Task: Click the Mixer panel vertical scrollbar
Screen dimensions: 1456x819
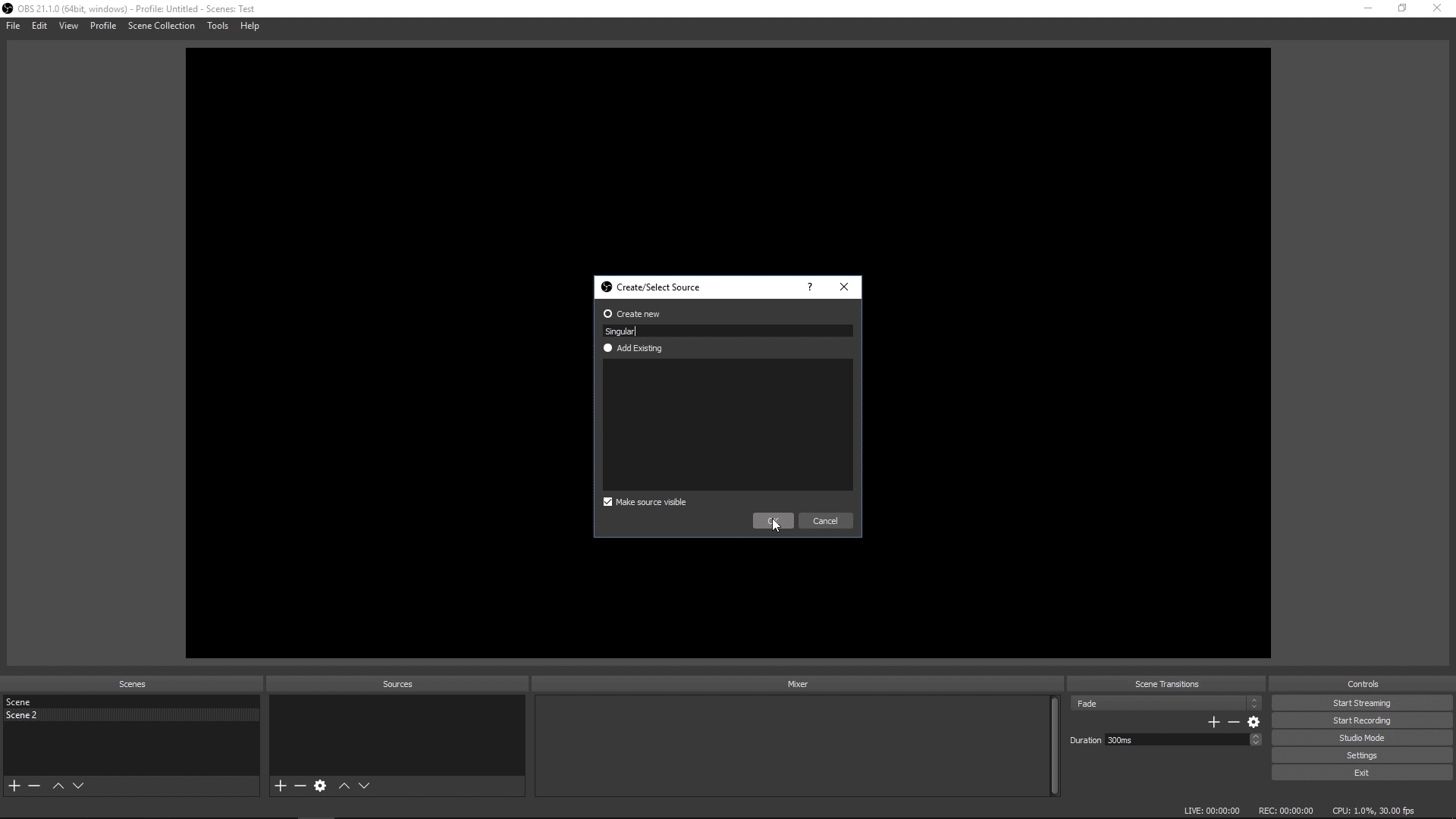Action: 1054,745
